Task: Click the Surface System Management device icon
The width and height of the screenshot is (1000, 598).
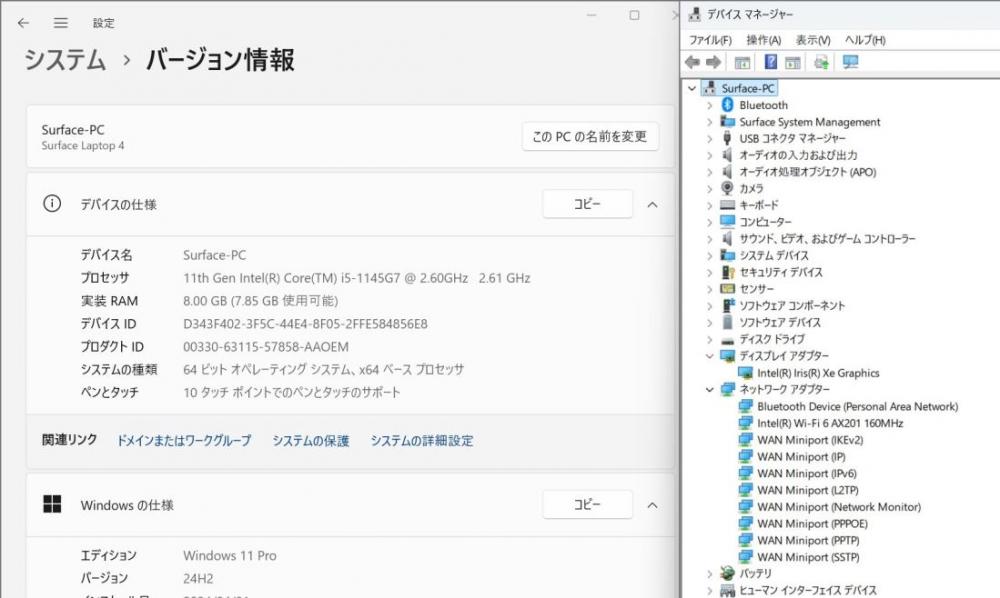Action: pyautogui.click(x=728, y=121)
